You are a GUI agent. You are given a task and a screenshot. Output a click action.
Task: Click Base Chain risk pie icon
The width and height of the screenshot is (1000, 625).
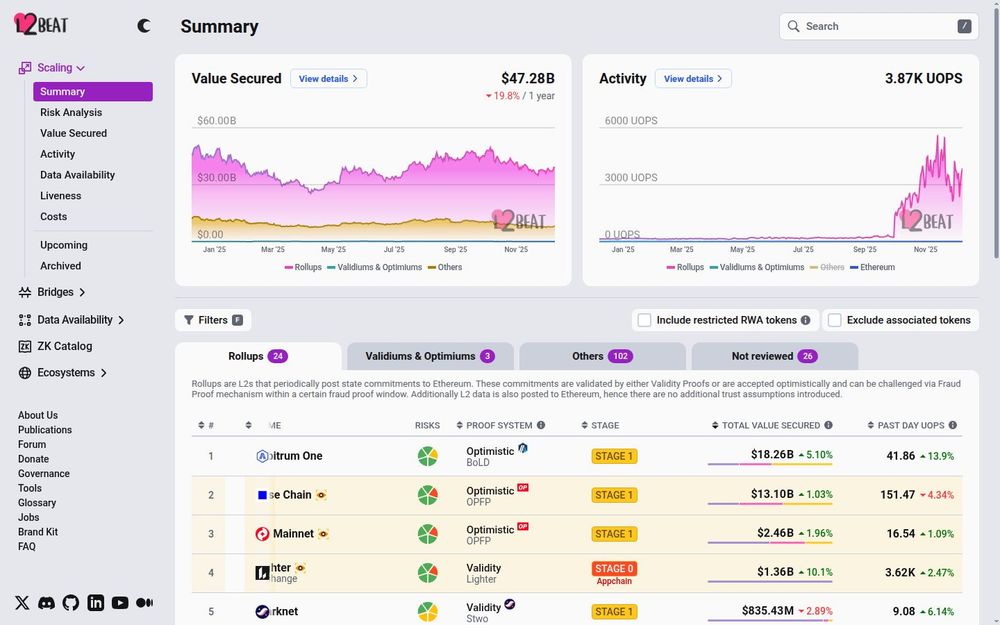tap(428, 495)
